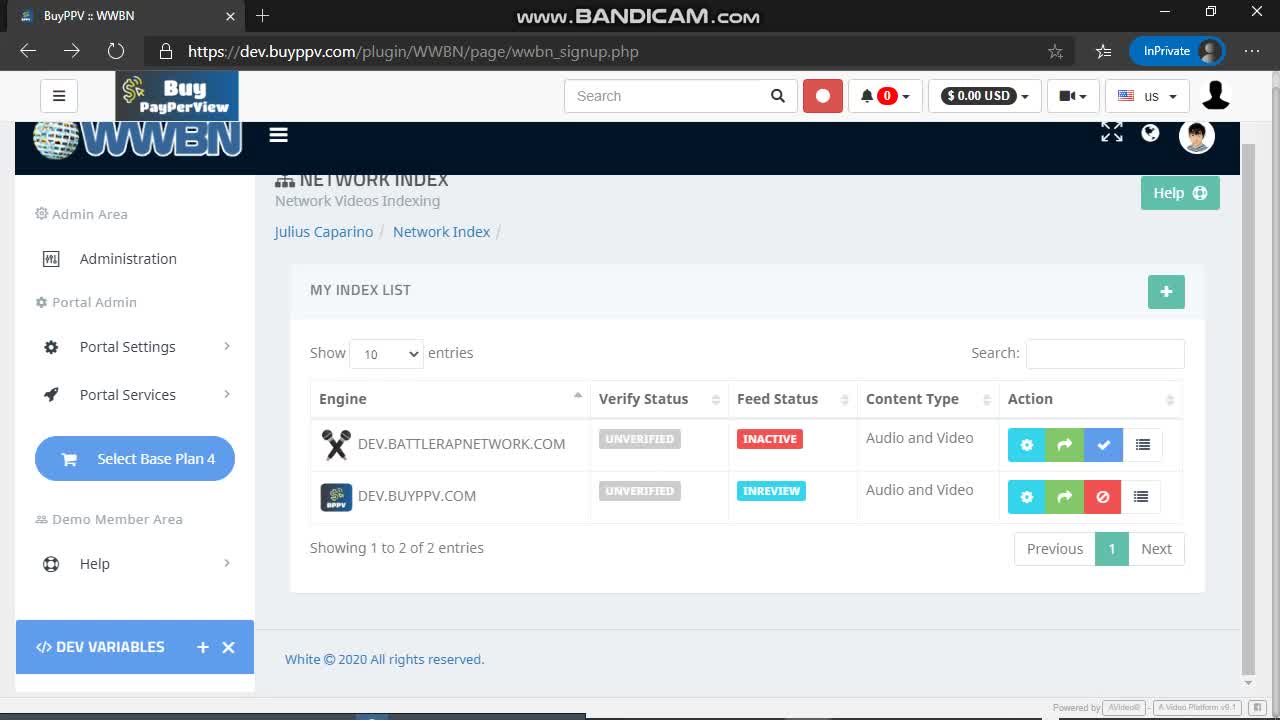
Task: Open a new browser tab
Action: point(262,15)
